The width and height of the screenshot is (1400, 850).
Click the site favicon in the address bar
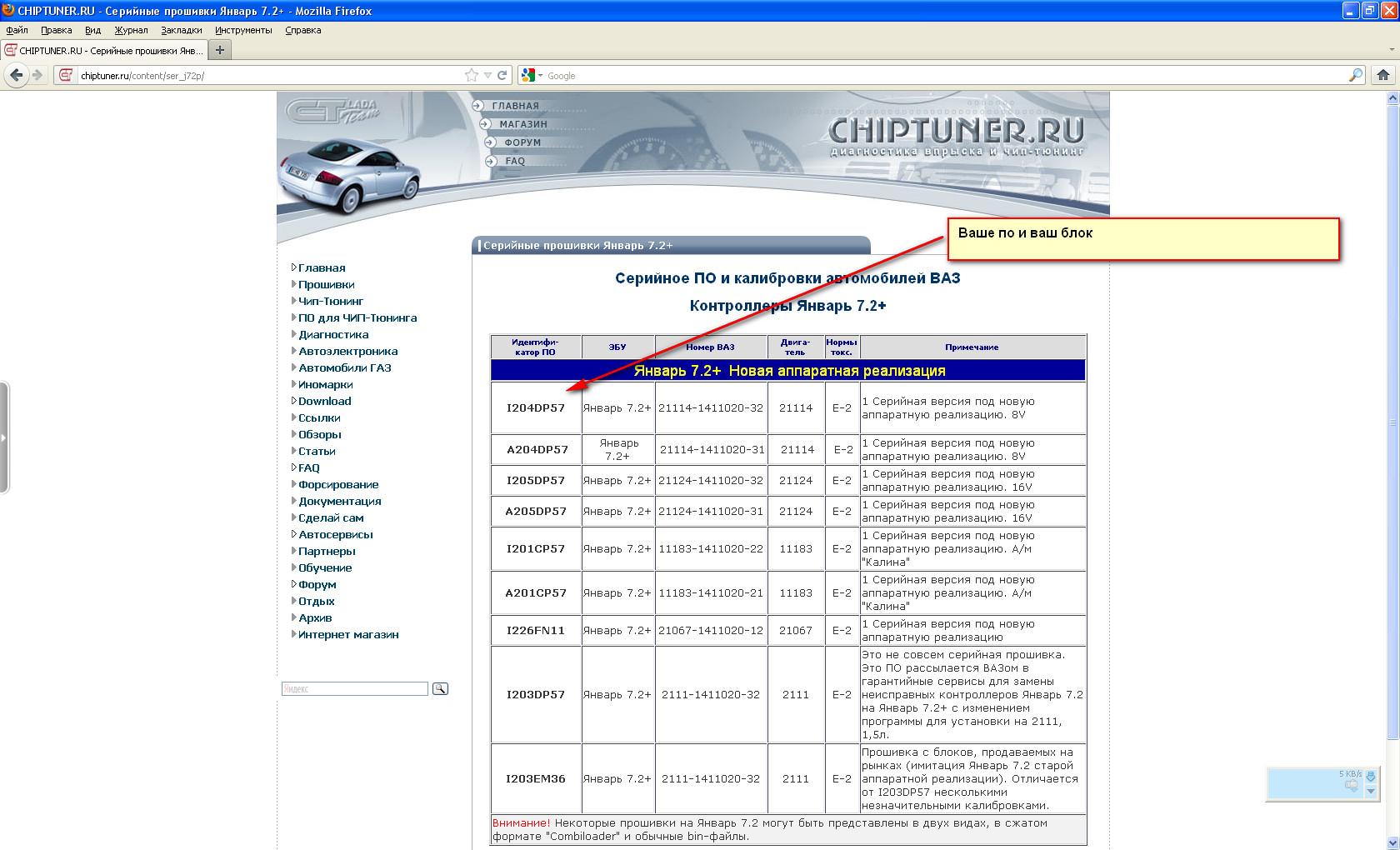click(x=66, y=75)
